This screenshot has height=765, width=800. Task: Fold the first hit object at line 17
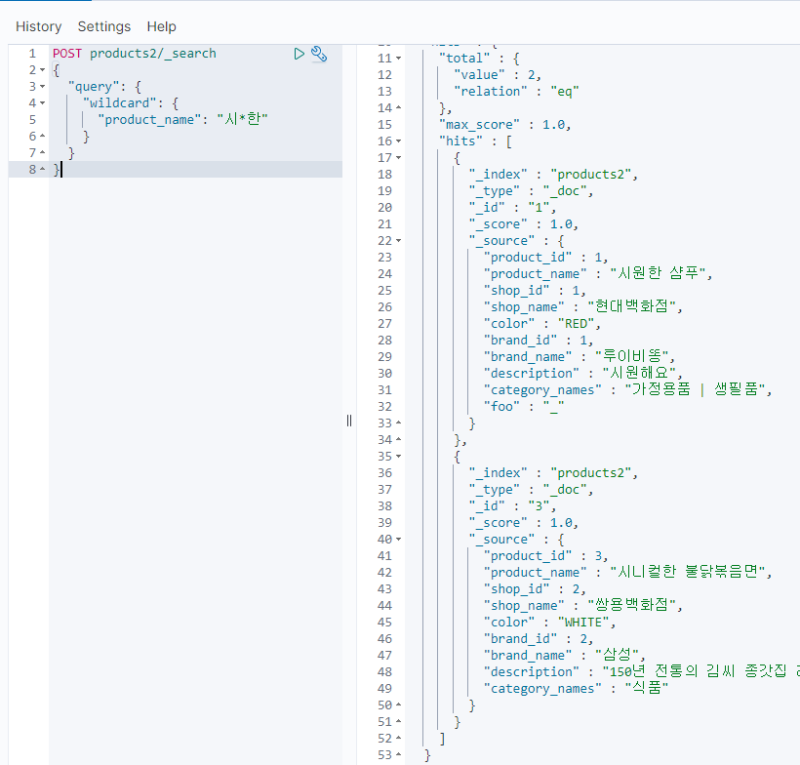399,158
